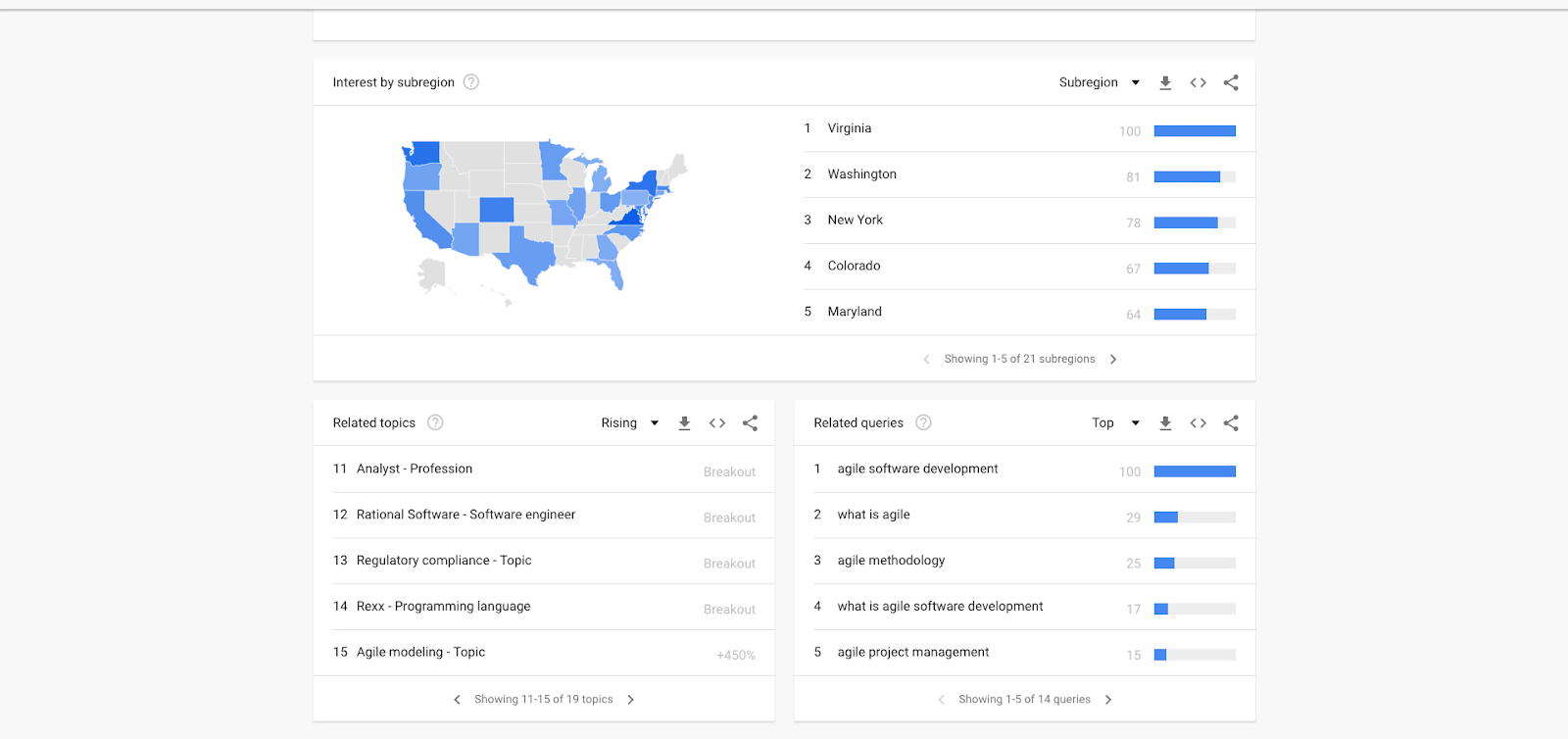The image size is (1568, 739).
Task: Show next page of related queries
Action: point(1108,700)
